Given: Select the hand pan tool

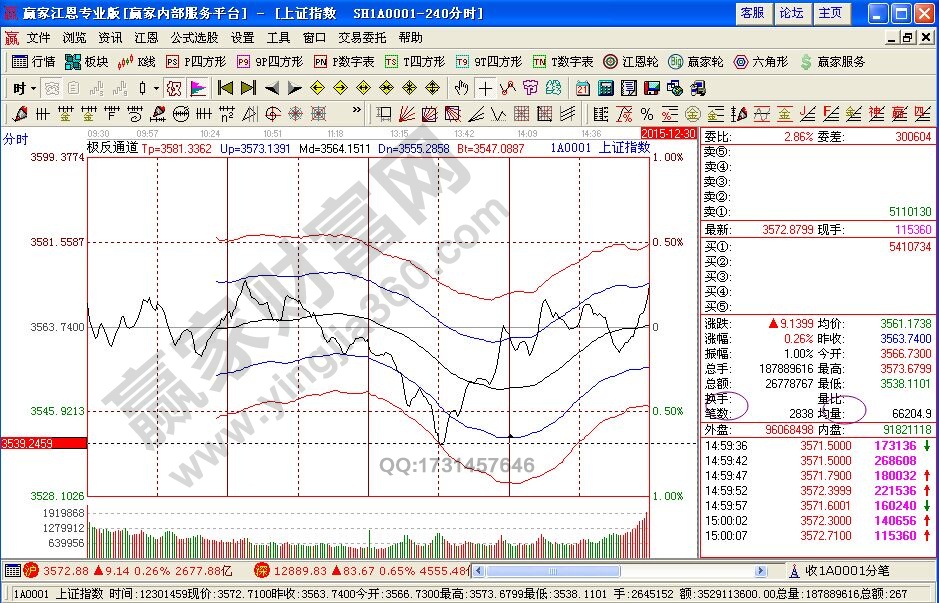Looking at the screenshot, I should point(461,88).
